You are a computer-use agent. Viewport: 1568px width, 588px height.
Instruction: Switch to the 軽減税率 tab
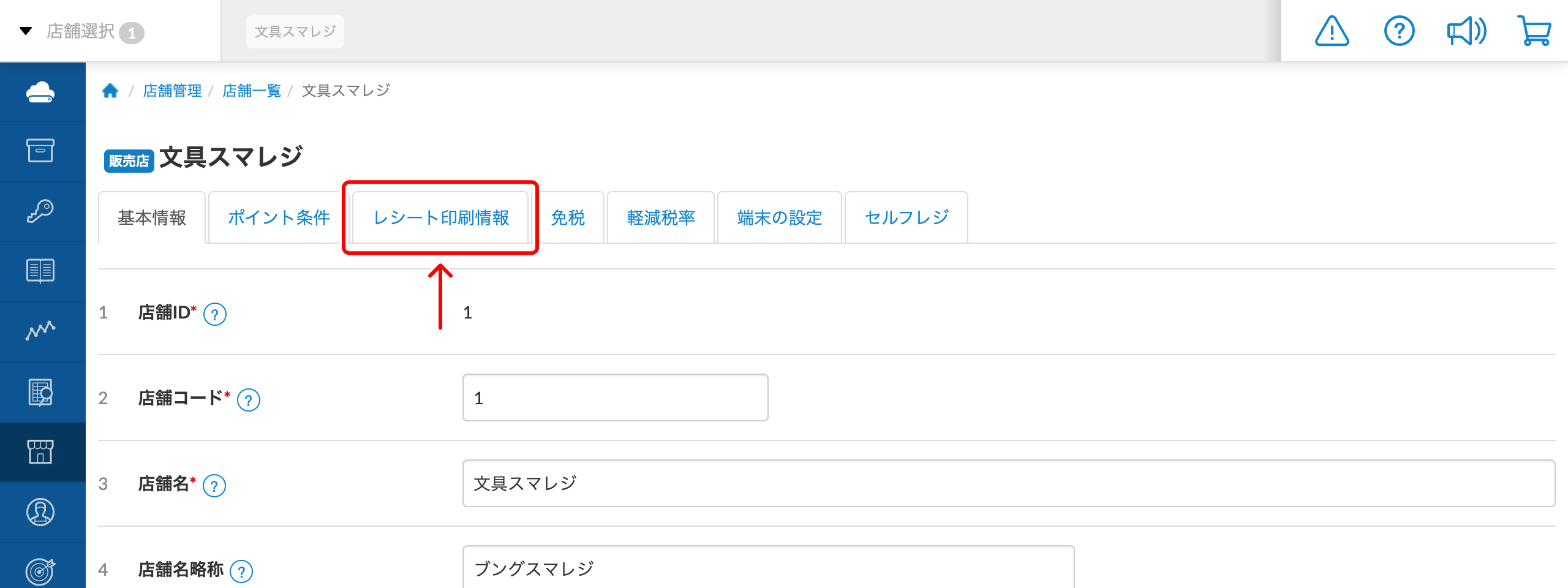pos(661,217)
